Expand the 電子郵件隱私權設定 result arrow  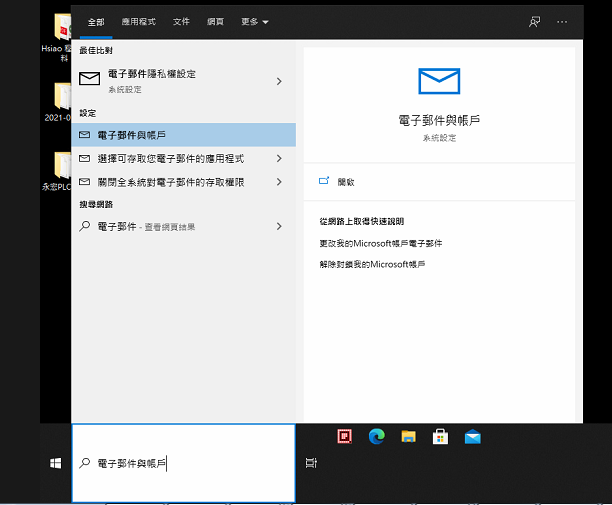(279, 80)
